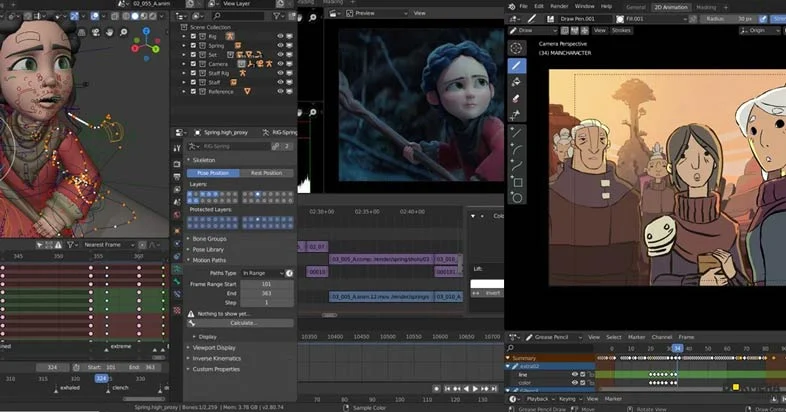Uncheck the Rig collection checkbox
Screen dimensions: 786x412
point(193,37)
